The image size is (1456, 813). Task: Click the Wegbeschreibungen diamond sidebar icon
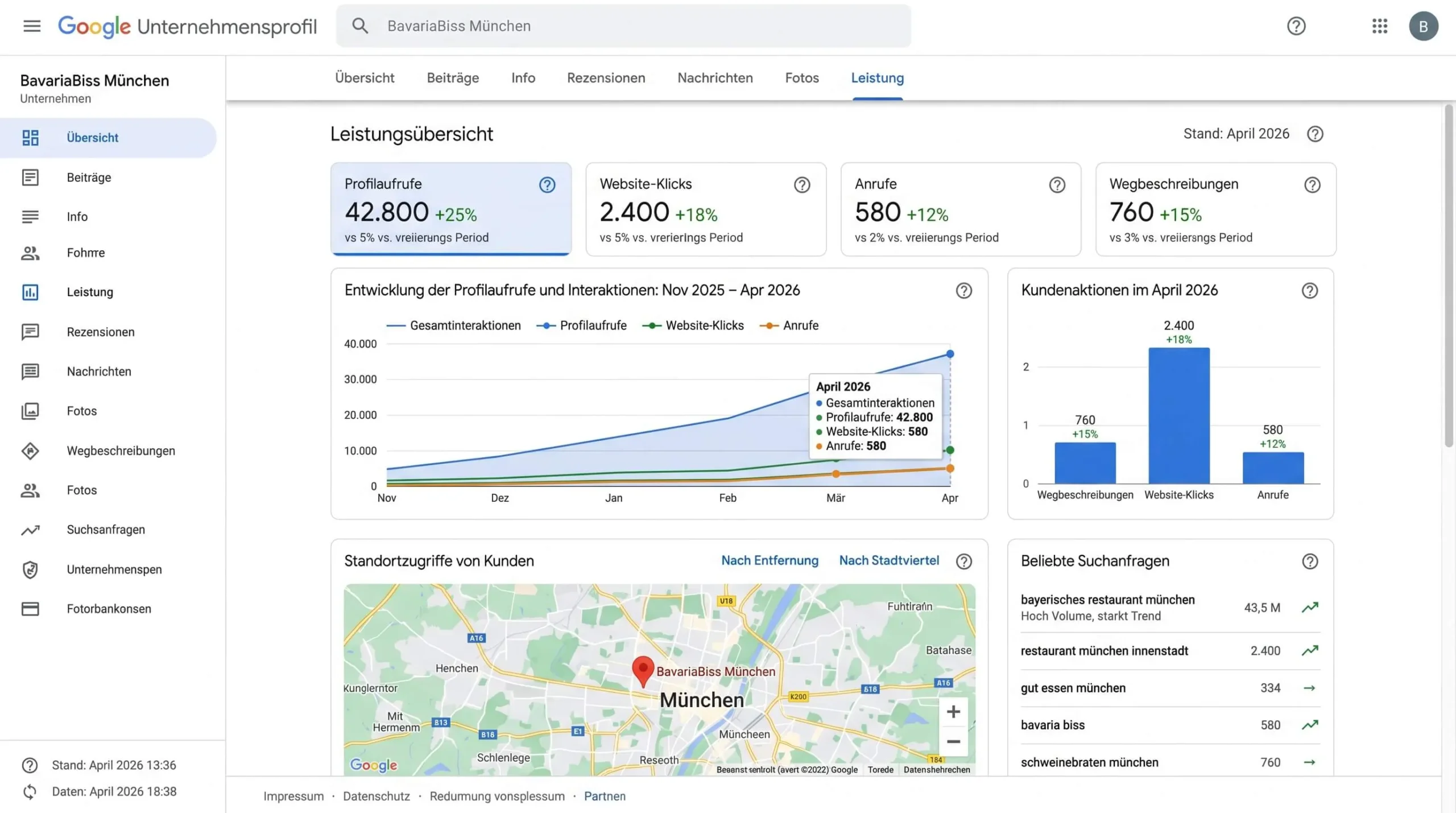[30, 451]
